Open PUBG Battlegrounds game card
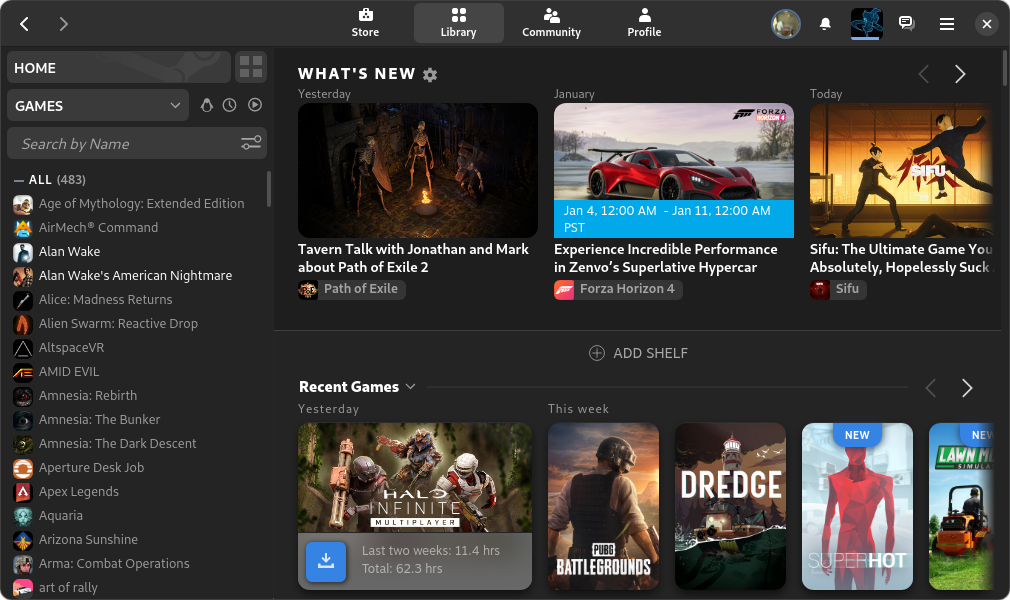Viewport: 1010px width, 600px height. [604, 506]
